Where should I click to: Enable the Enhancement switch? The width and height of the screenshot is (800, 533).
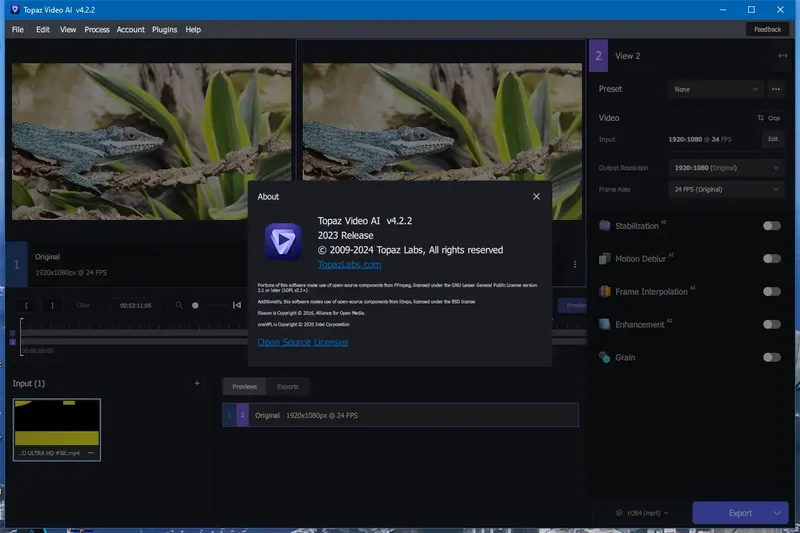[x=771, y=324]
